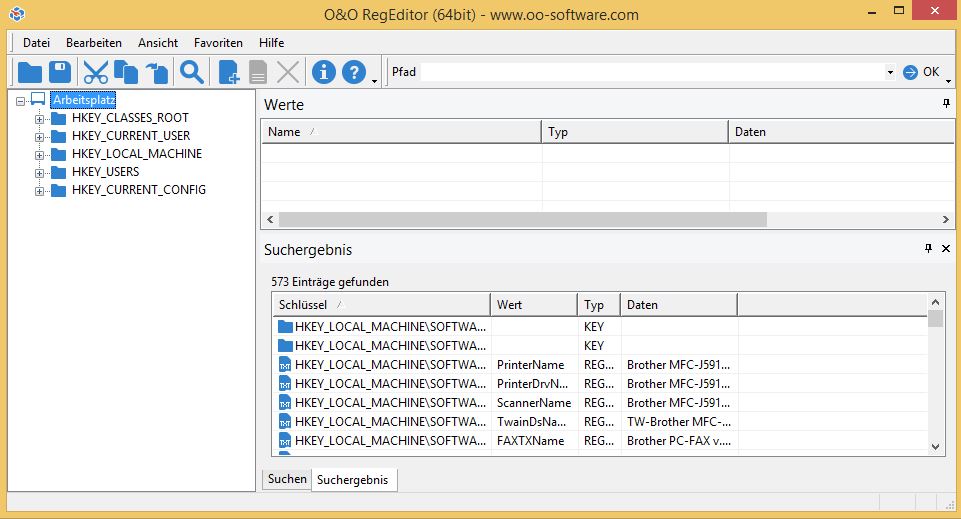Click the PrinterName row value icon
Image resolution: width=961 pixels, height=519 pixels.
click(285, 365)
